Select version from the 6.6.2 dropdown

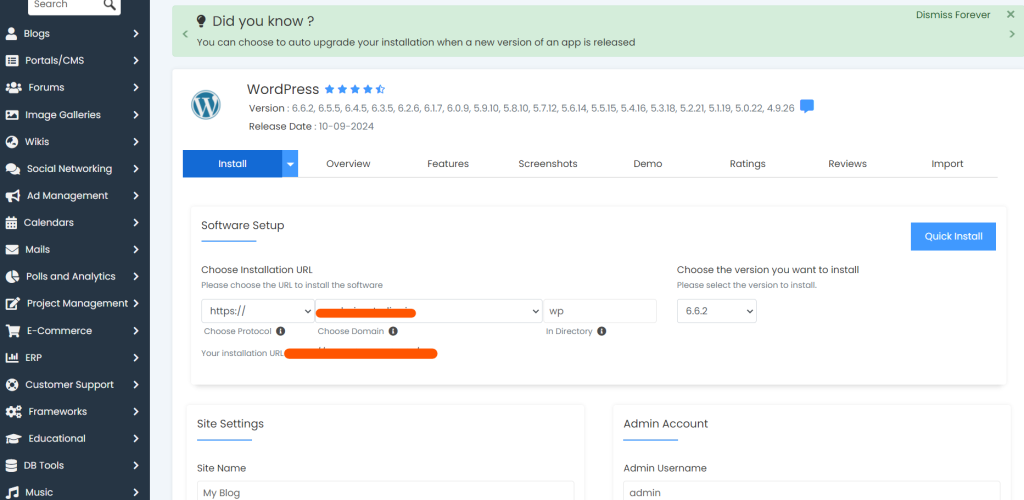coord(716,311)
